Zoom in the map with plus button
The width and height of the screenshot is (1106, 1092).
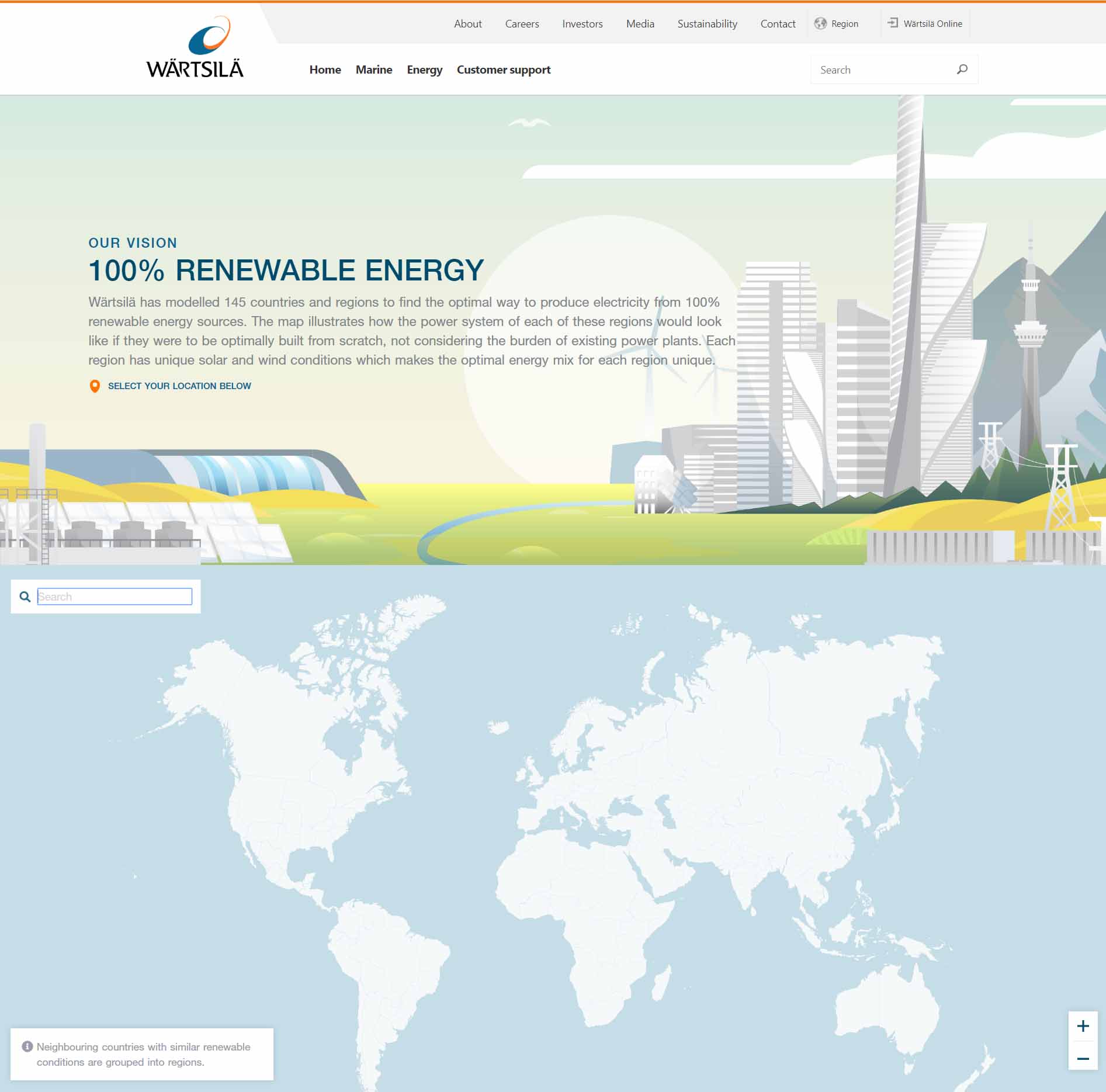pyautogui.click(x=1083, y=1026)
